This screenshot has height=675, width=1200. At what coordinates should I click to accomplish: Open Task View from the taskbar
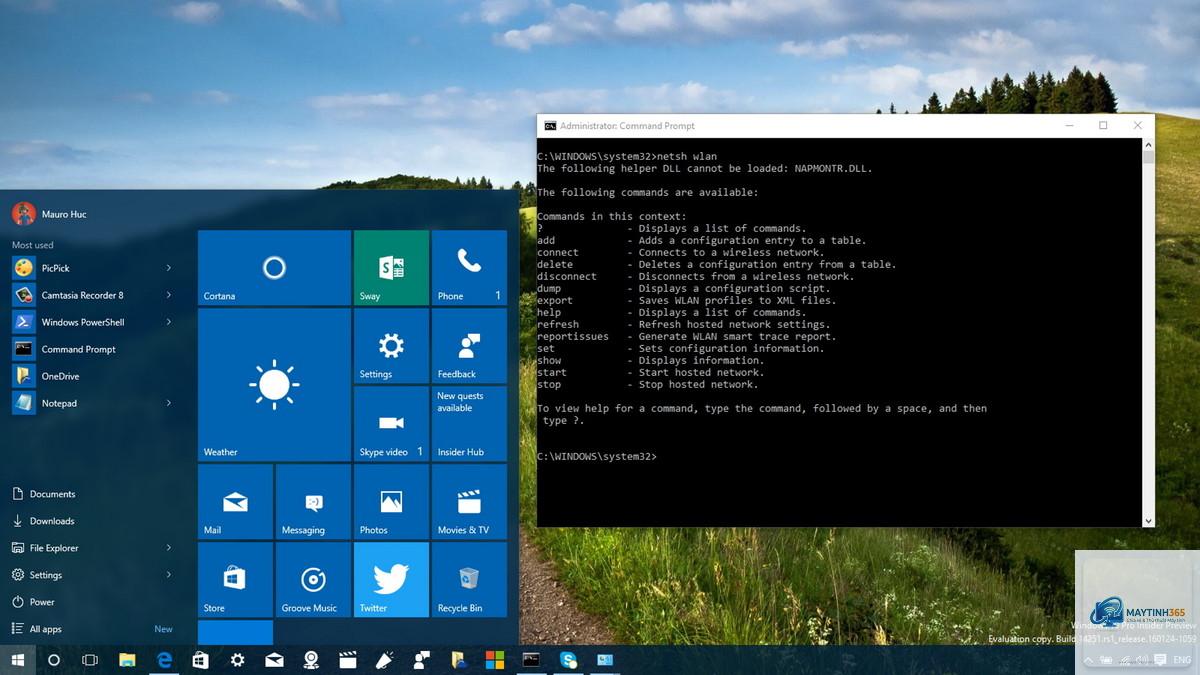tap(90, 660)
